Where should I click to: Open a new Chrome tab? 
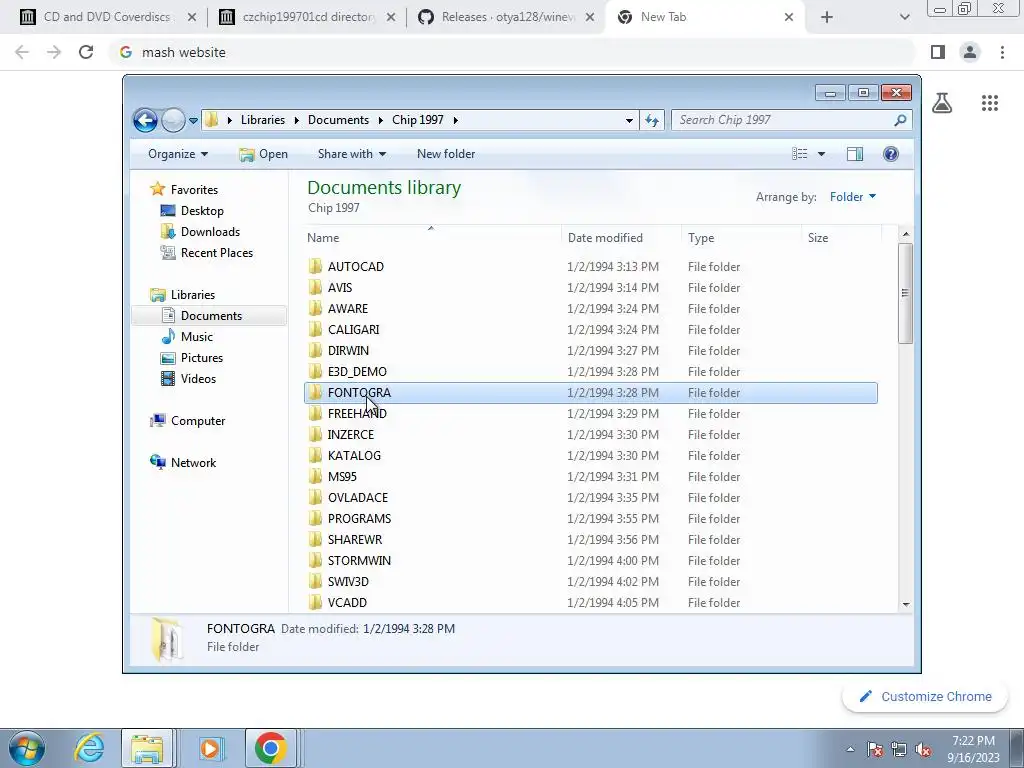tap(827, 17)
